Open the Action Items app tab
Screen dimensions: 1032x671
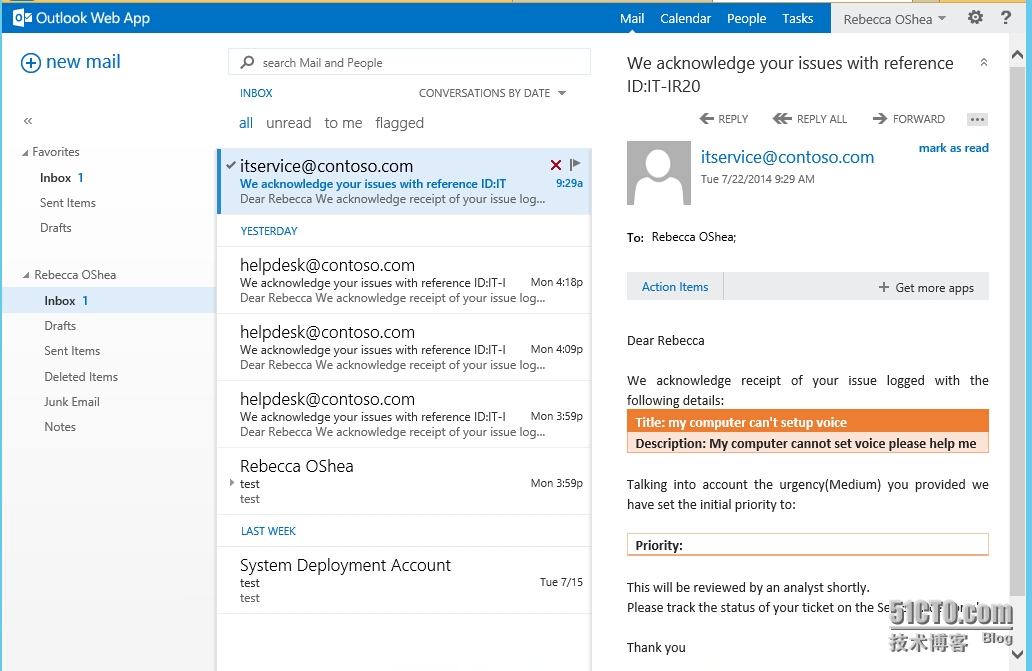click(x=675, y=287)
